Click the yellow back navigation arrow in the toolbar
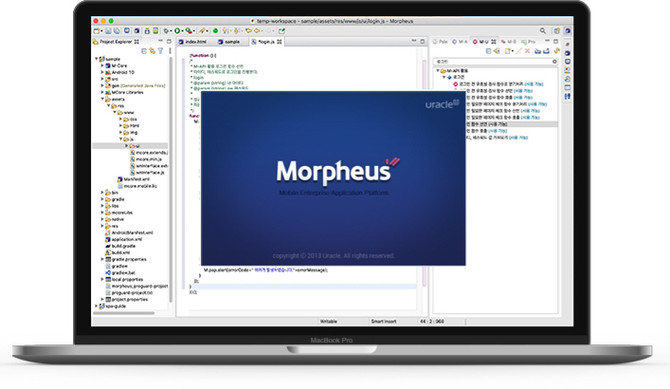 coord(248,31)
